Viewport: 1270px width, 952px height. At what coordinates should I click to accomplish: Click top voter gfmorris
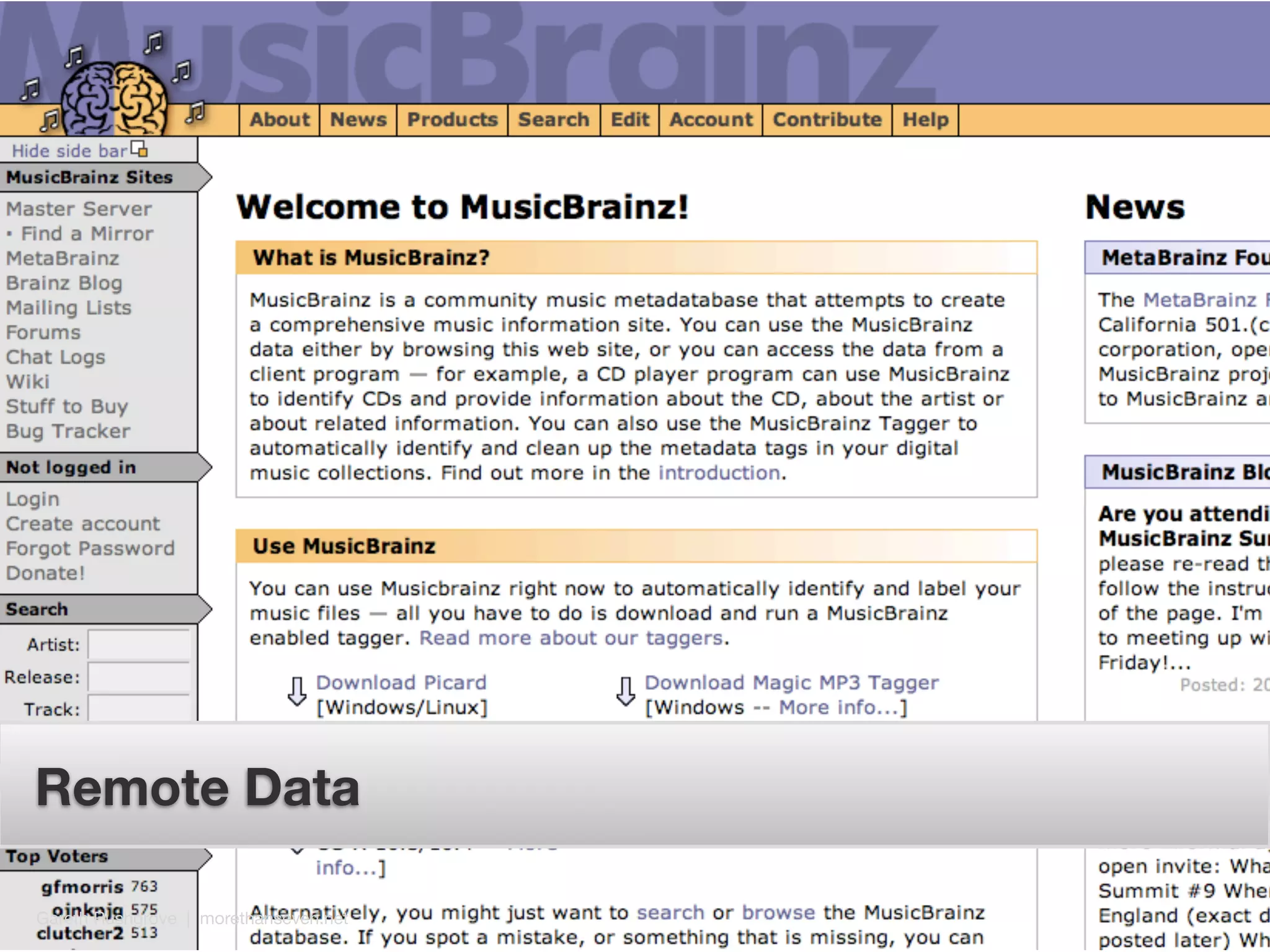click(82, 888)
